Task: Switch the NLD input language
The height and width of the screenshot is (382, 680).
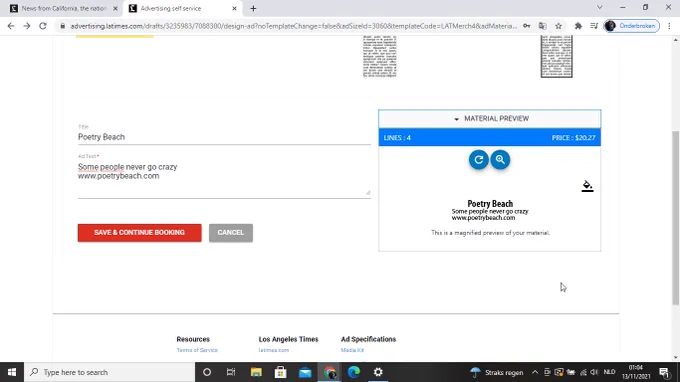Action: point(609,372)
